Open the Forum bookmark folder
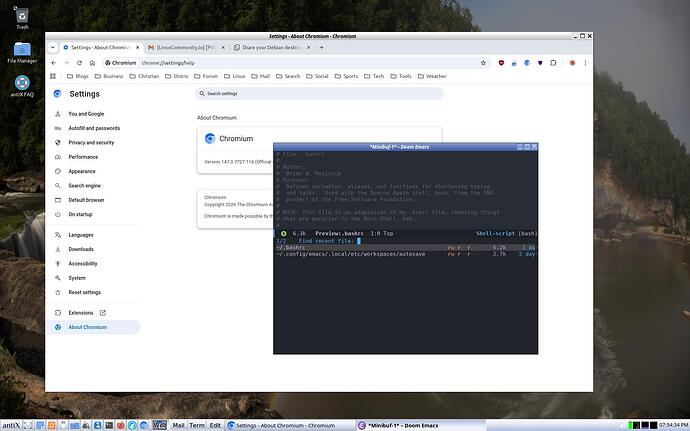Image resolution: width=690 pixels, height=431 pixels. pos(206,76)
